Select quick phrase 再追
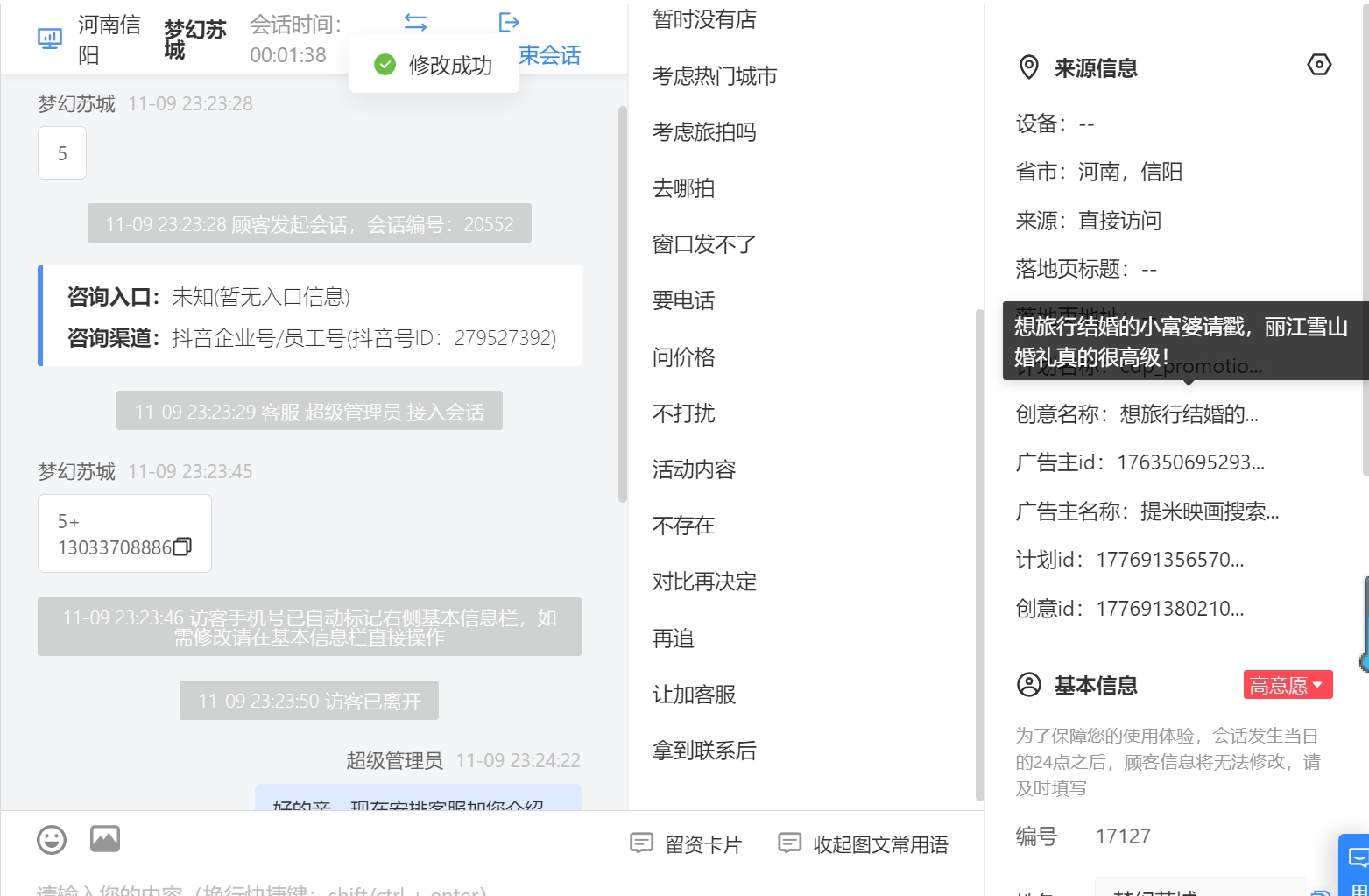This screenshot has width=1369, height=896. coord(673,638)
